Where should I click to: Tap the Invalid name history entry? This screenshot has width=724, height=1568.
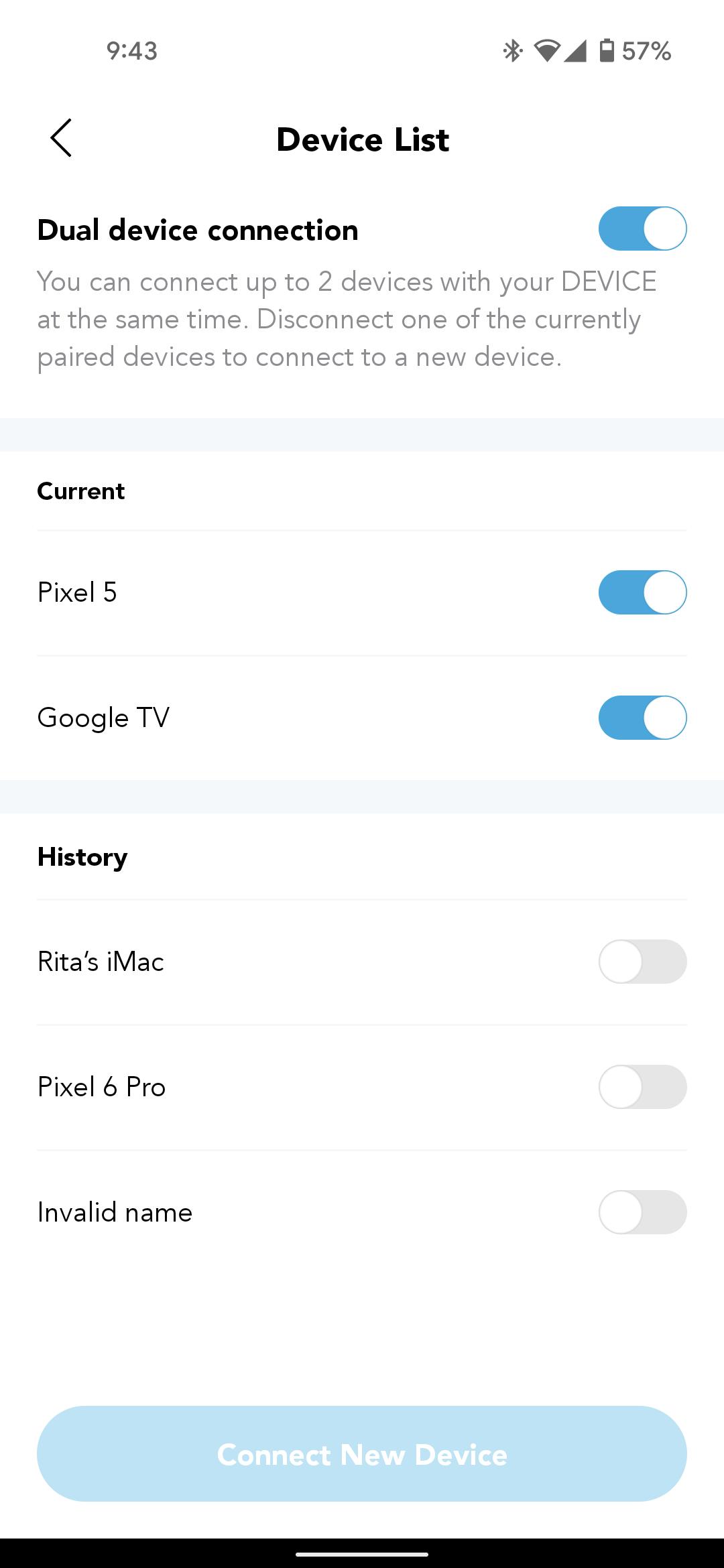pos(115,1212)
